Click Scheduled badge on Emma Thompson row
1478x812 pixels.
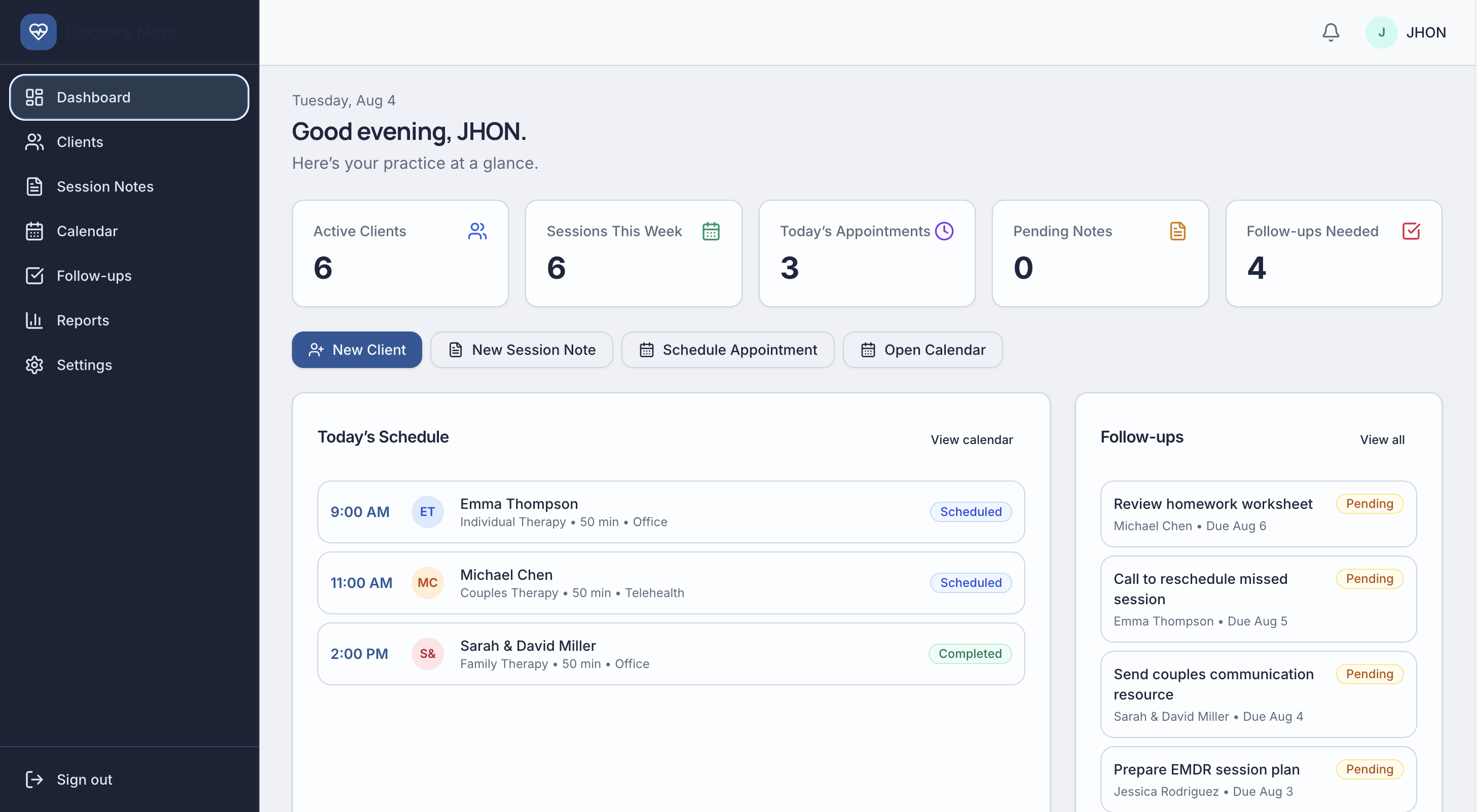pos(971,511)
